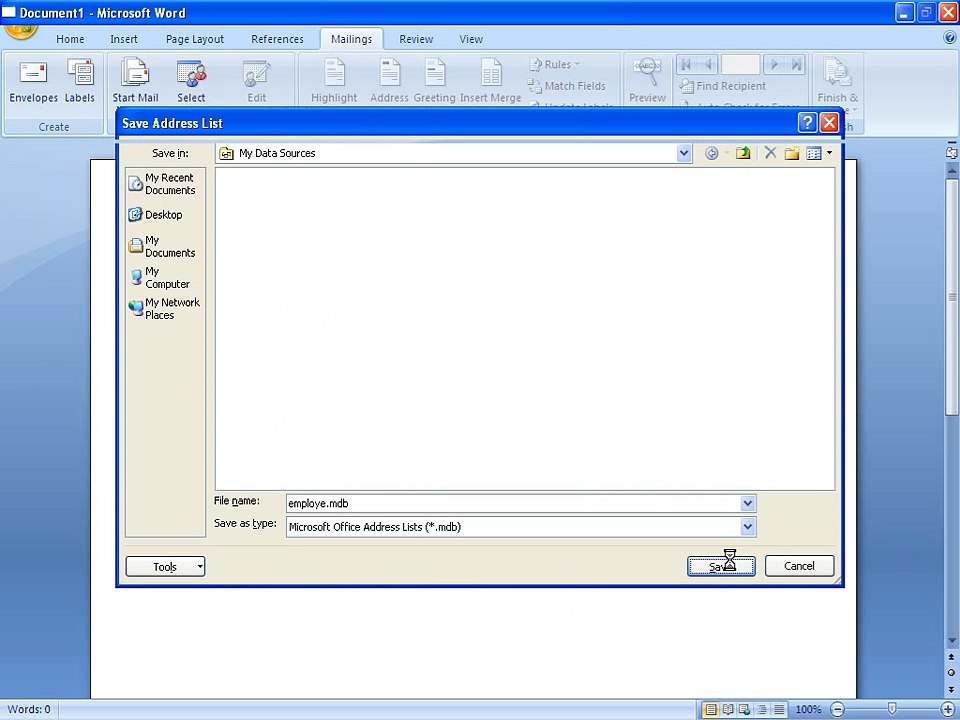Switch to Draft view in the status bar
This screenshot has height=720, width=960.
[779, 710]
